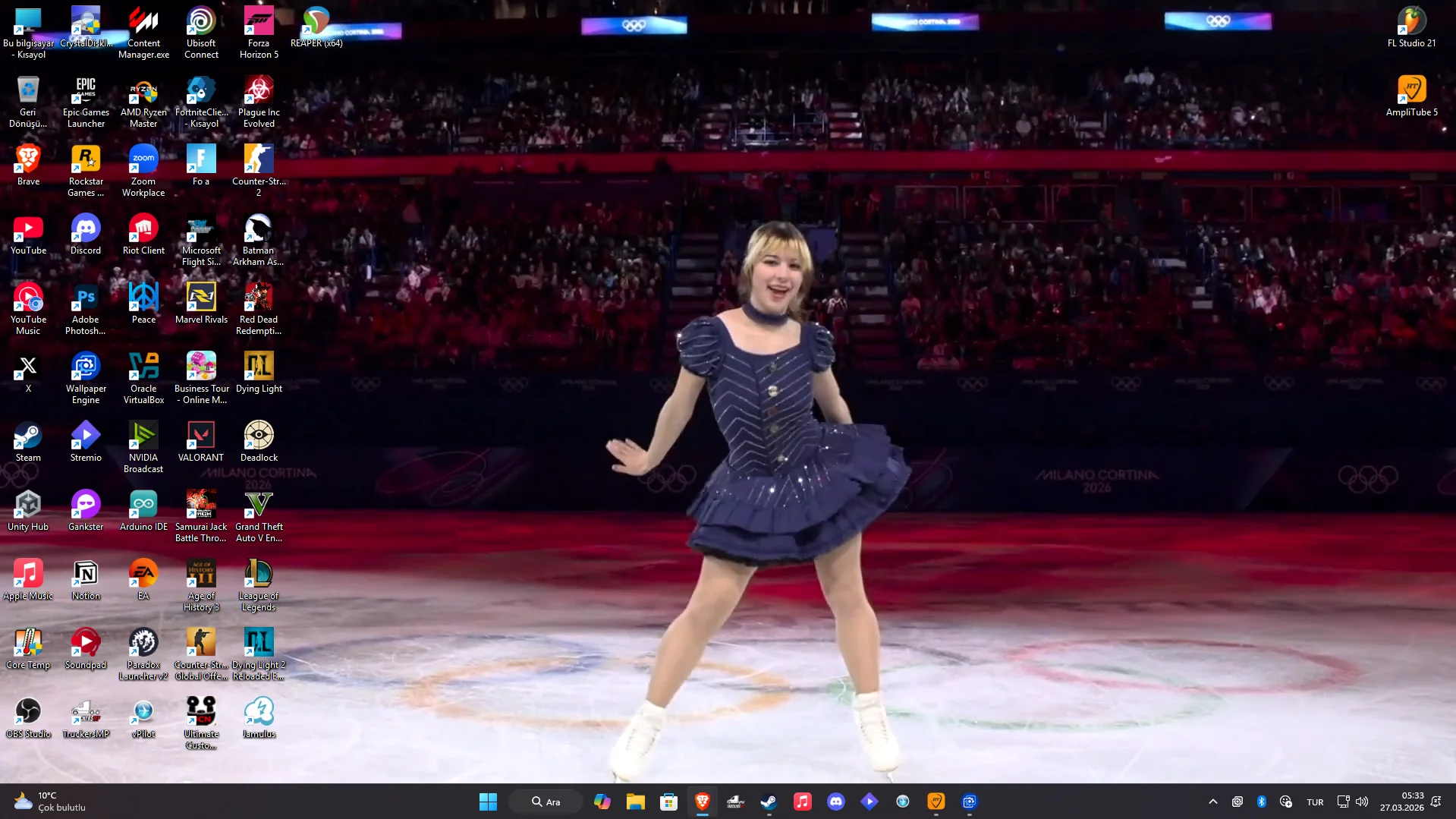Image resolution: width=1456 pixels, height=819 pixels.
Task: Launch Brave browser from the taskbar
Action: 702,802
